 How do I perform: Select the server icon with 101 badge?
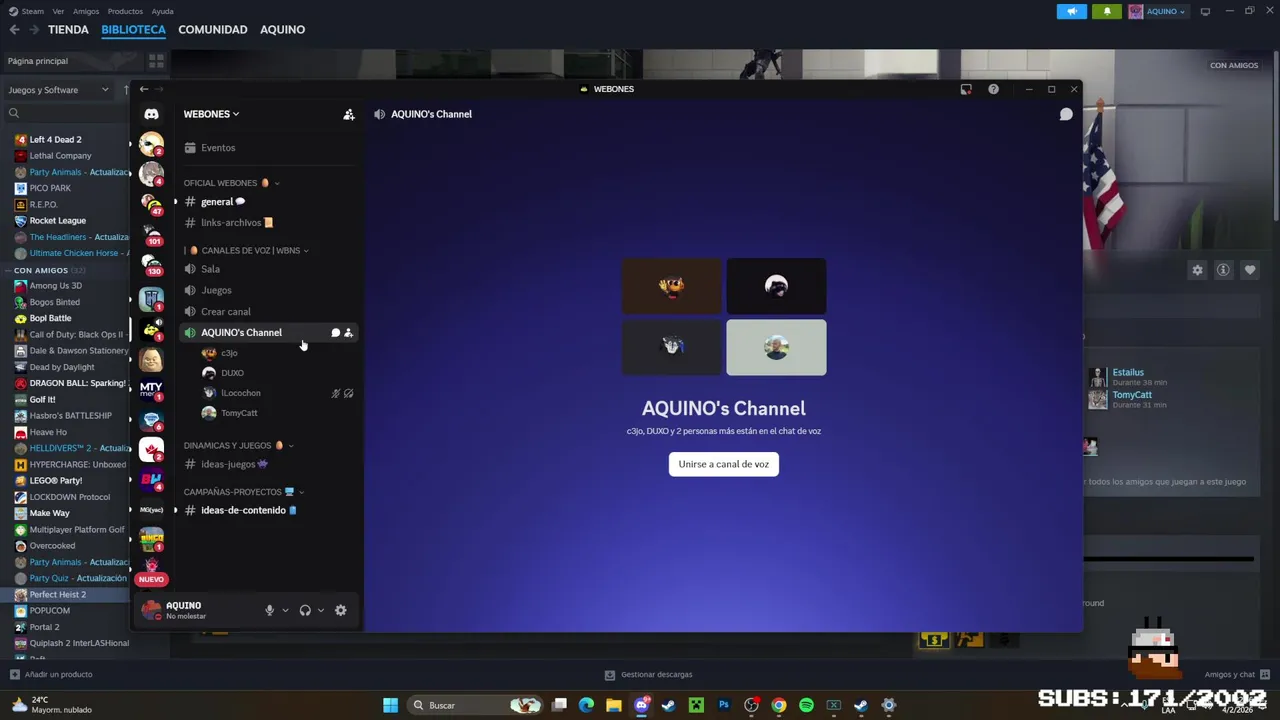tap(151, 235)
